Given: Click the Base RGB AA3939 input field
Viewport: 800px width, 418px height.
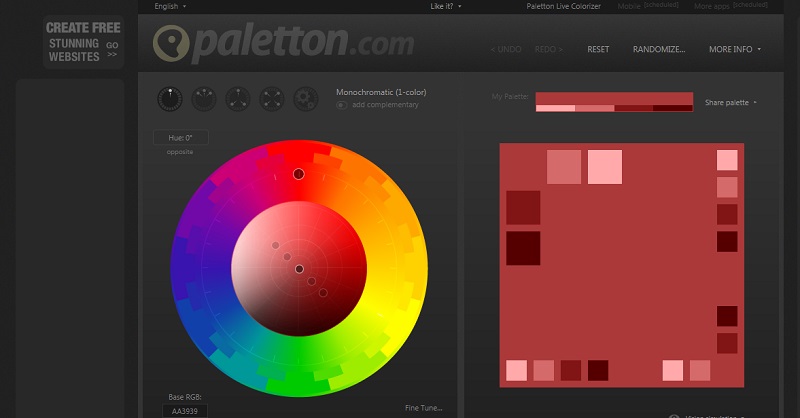Looking at the screenshot, I should (x=185, y=411).
